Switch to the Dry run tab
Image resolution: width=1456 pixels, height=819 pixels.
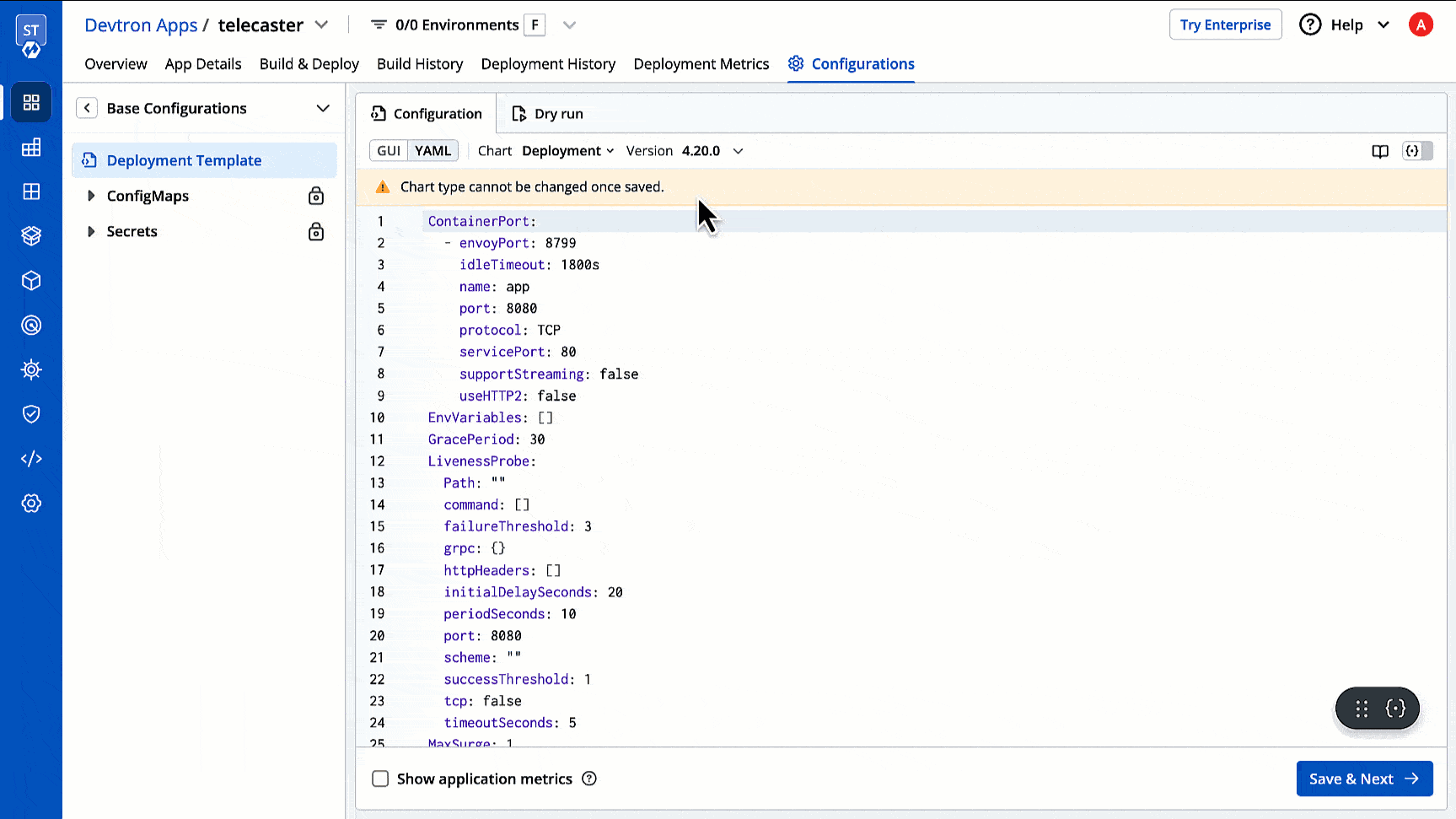pyautogui.click(x=548, y=114)
